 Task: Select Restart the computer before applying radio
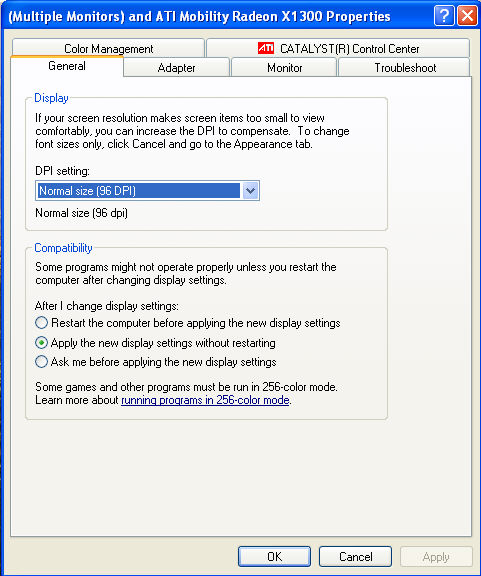click(41, 323)
